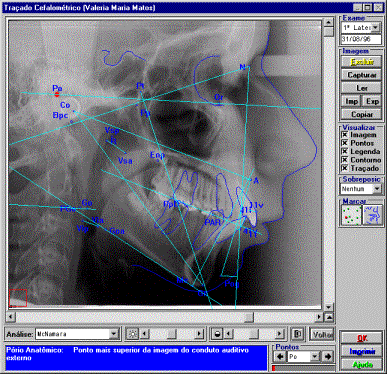Open the Pontos Po dropdown
Screen dimensions: 387x374
click(314, 357)
